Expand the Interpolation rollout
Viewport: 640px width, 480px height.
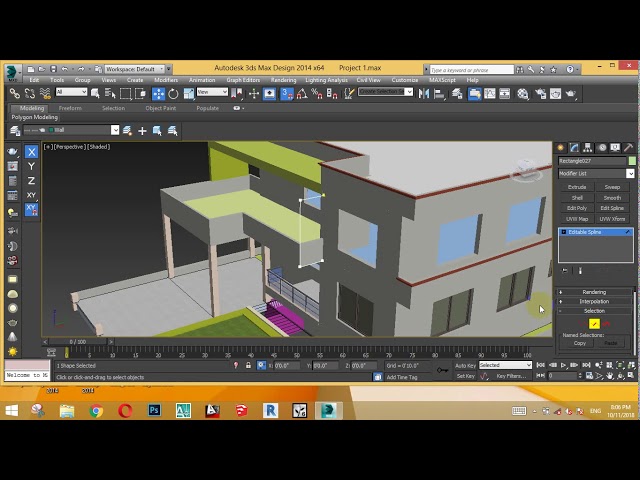click(594, 302)
